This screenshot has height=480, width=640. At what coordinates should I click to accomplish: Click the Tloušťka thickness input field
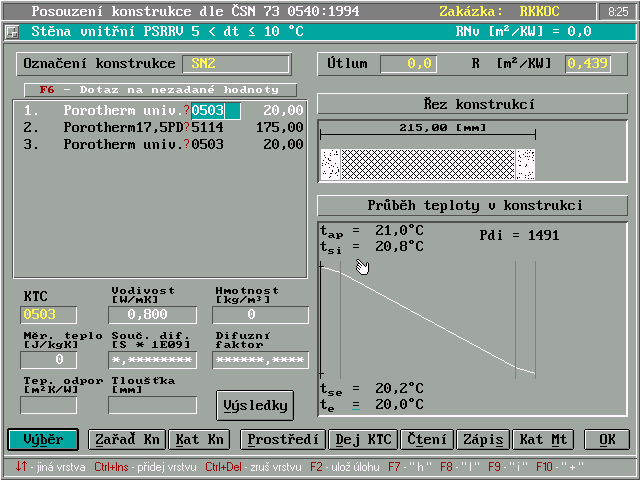(153, 405)
